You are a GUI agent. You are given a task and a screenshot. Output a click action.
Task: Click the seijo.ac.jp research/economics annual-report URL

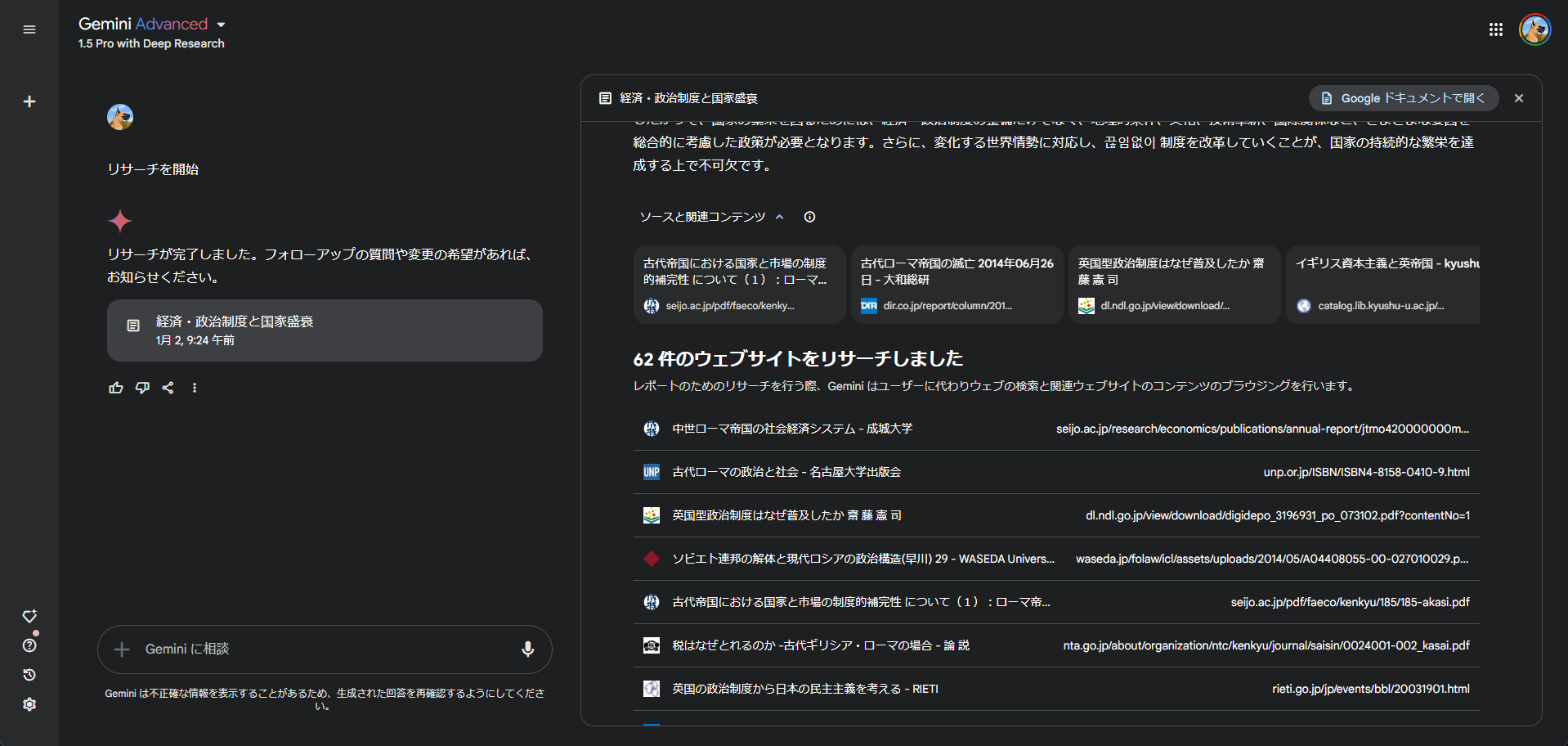[x=1263, y=429]
